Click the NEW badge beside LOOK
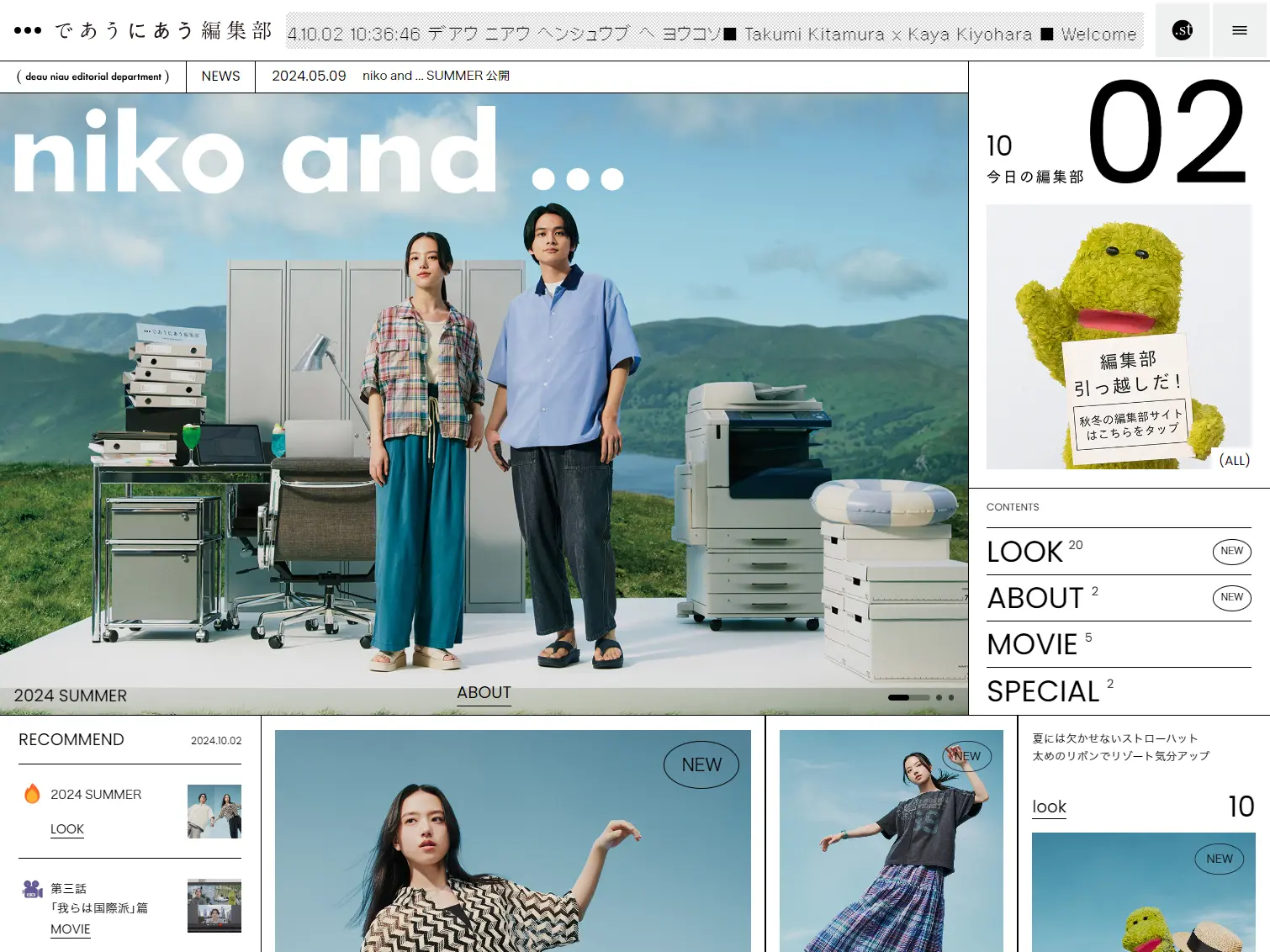This screenshot has width=1270, height=952. click(x=1232, y=552)
